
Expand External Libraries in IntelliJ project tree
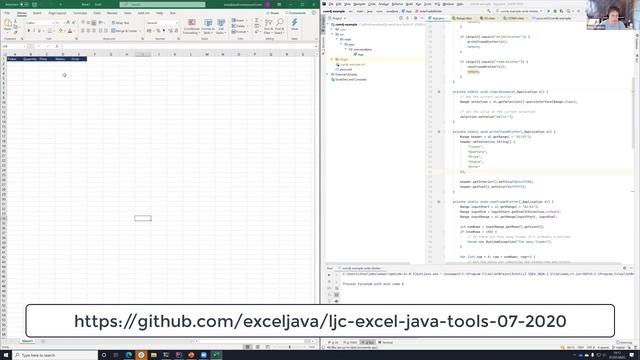(328, 75)
